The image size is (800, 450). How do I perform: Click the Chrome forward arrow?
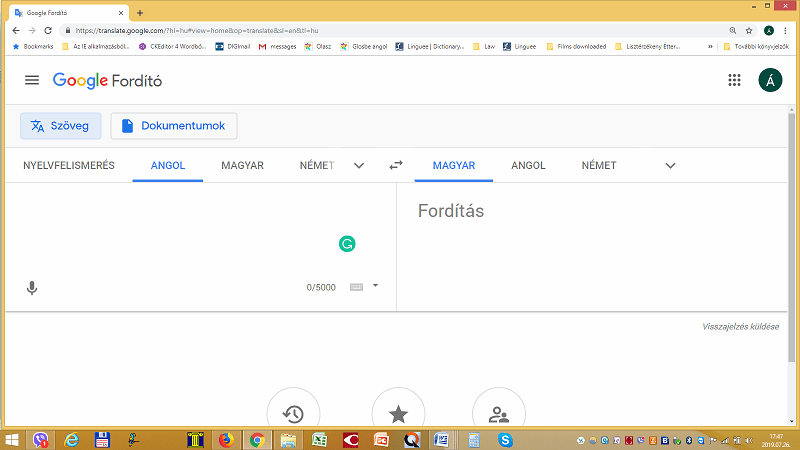(x=32, y=31)
